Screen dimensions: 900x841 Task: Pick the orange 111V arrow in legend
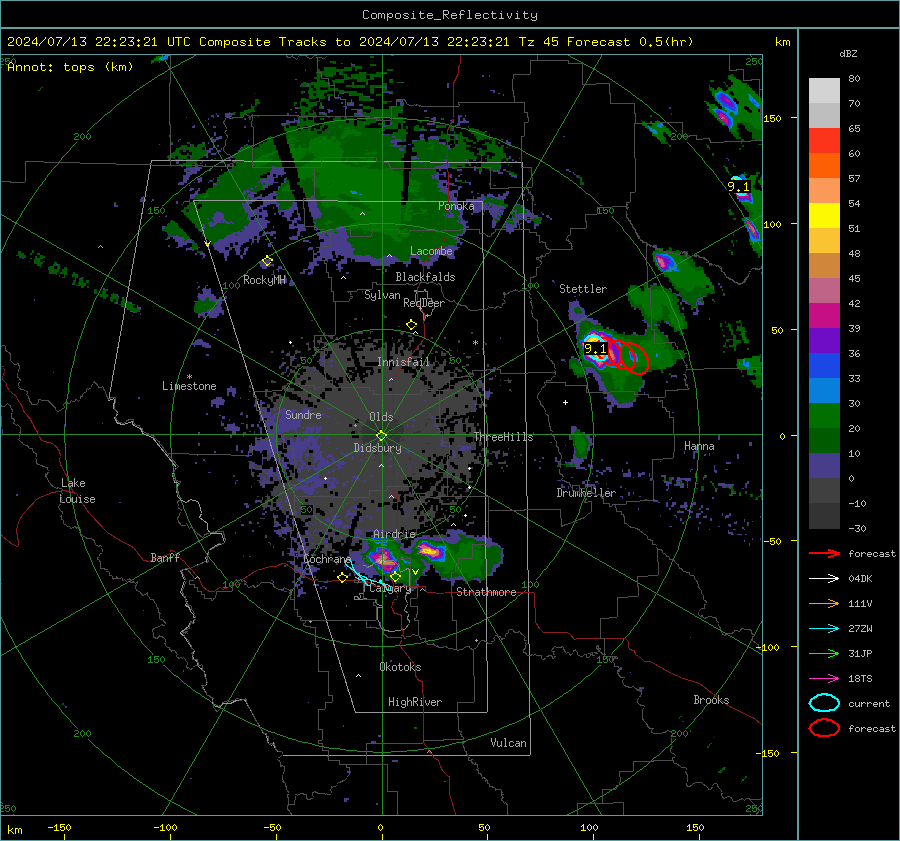tap(824, 603)
